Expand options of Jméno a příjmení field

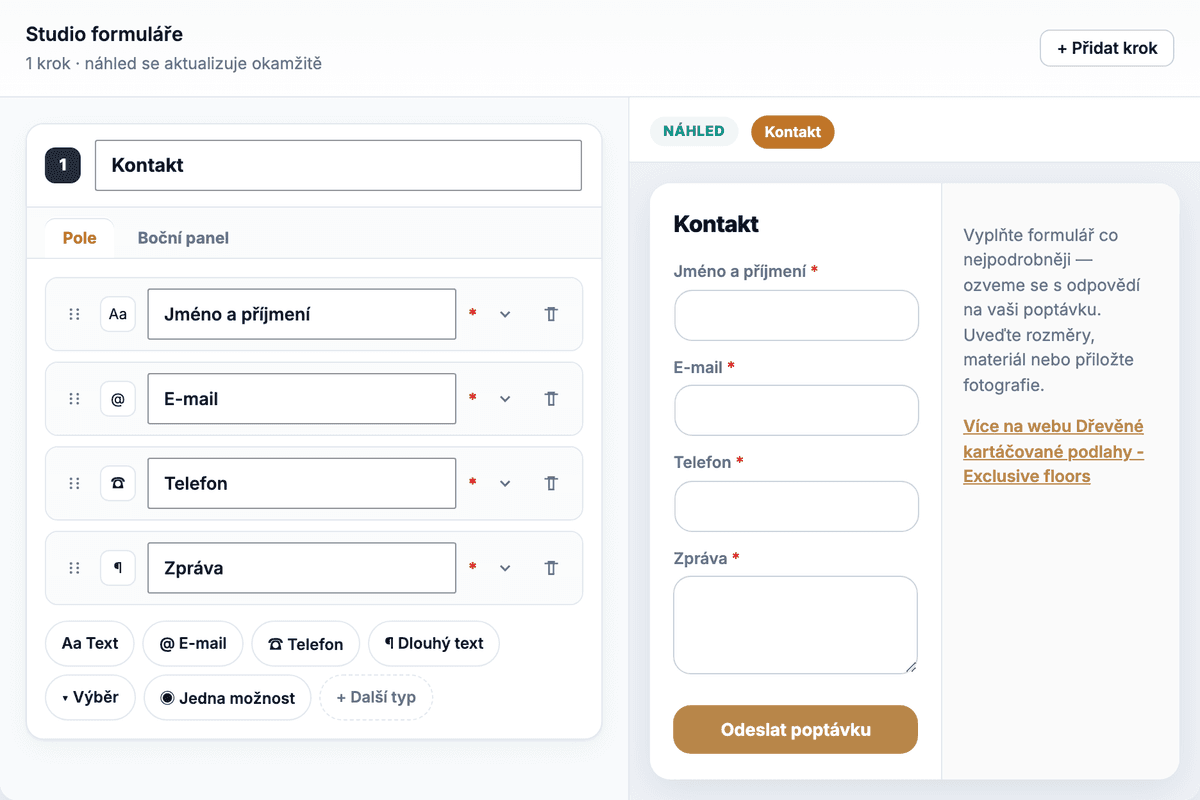click(505, 314)
